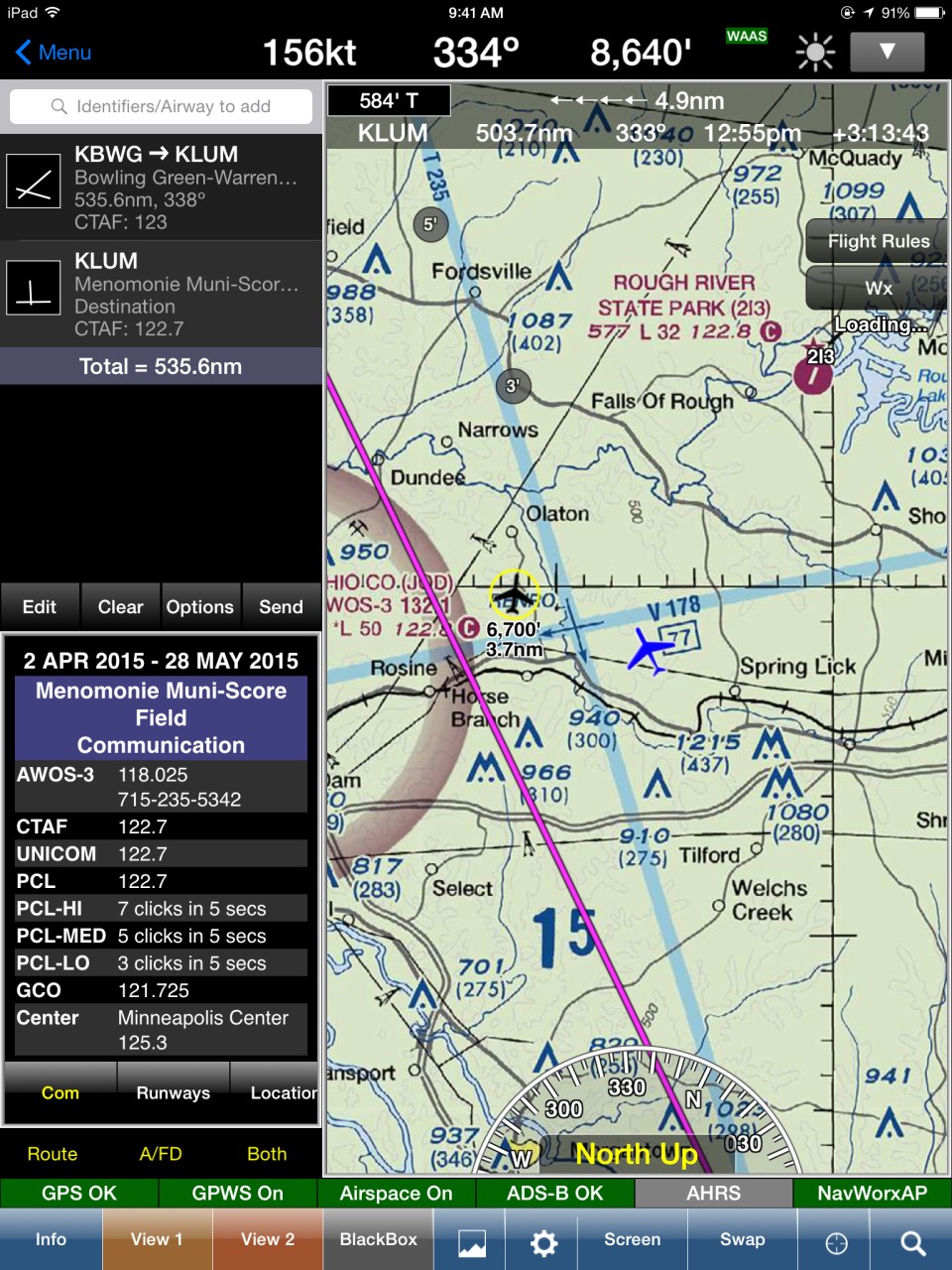Viewport: 952px width, 1270px height.
Task: Tap the Swap button
Action: (743, 1239)
